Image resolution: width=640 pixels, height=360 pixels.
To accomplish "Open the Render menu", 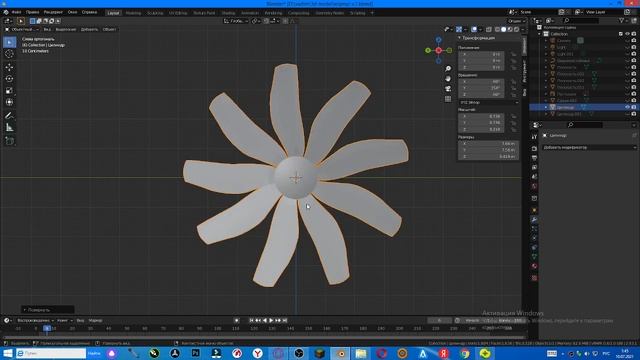I will click(53, 12).
